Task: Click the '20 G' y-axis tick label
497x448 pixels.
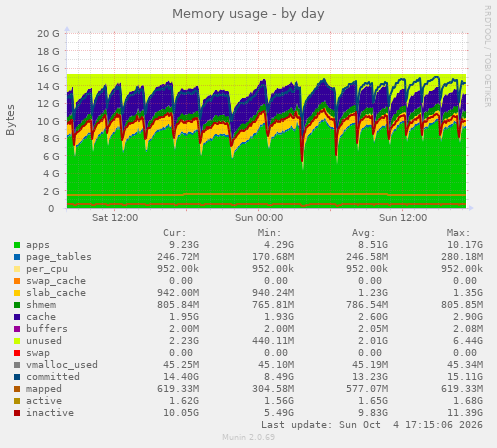Action: [48, 34]
